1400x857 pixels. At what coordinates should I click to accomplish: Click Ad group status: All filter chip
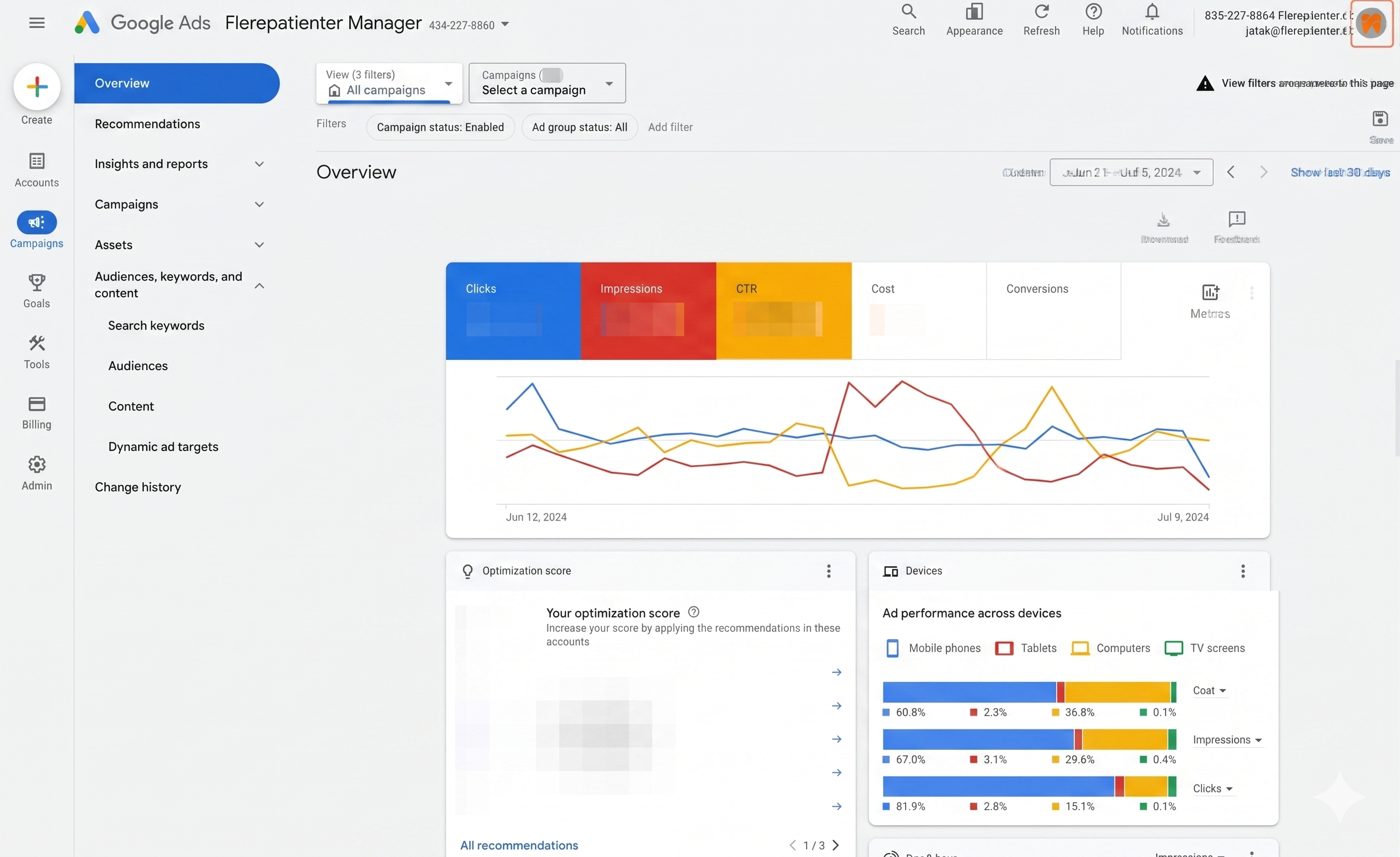tap(579, 127)
